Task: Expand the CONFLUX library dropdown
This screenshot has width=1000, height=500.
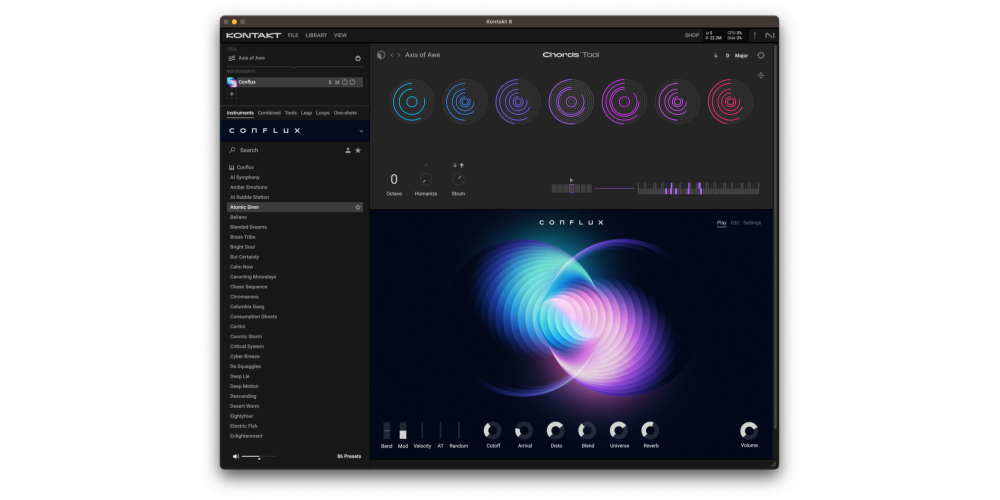Action: coord(361,131)
